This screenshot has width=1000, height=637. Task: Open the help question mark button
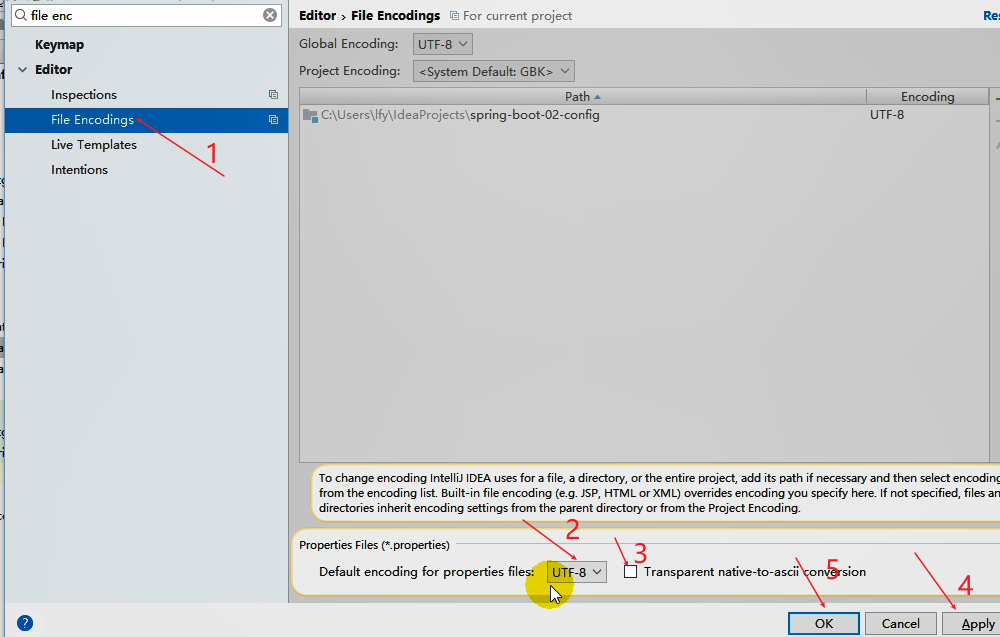coord(25,623)
